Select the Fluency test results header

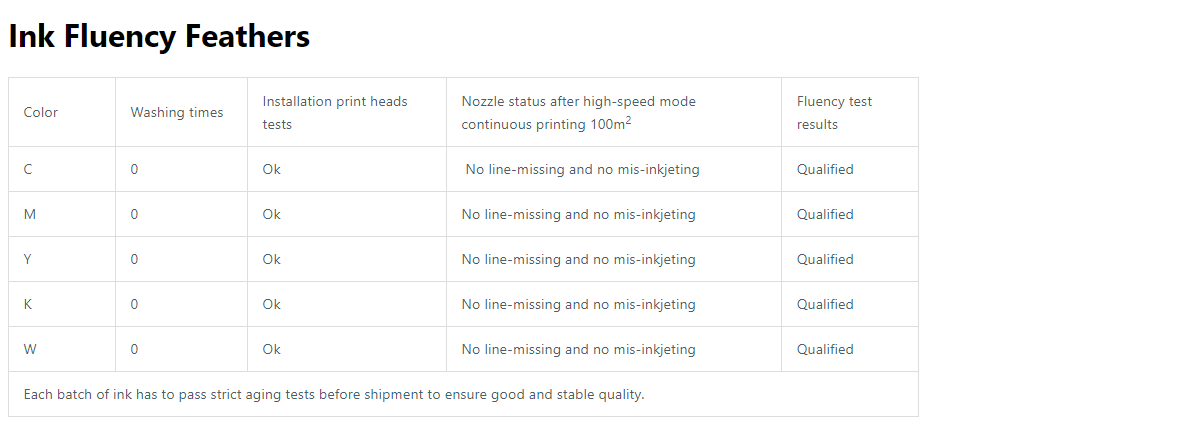tap(850, 112)
